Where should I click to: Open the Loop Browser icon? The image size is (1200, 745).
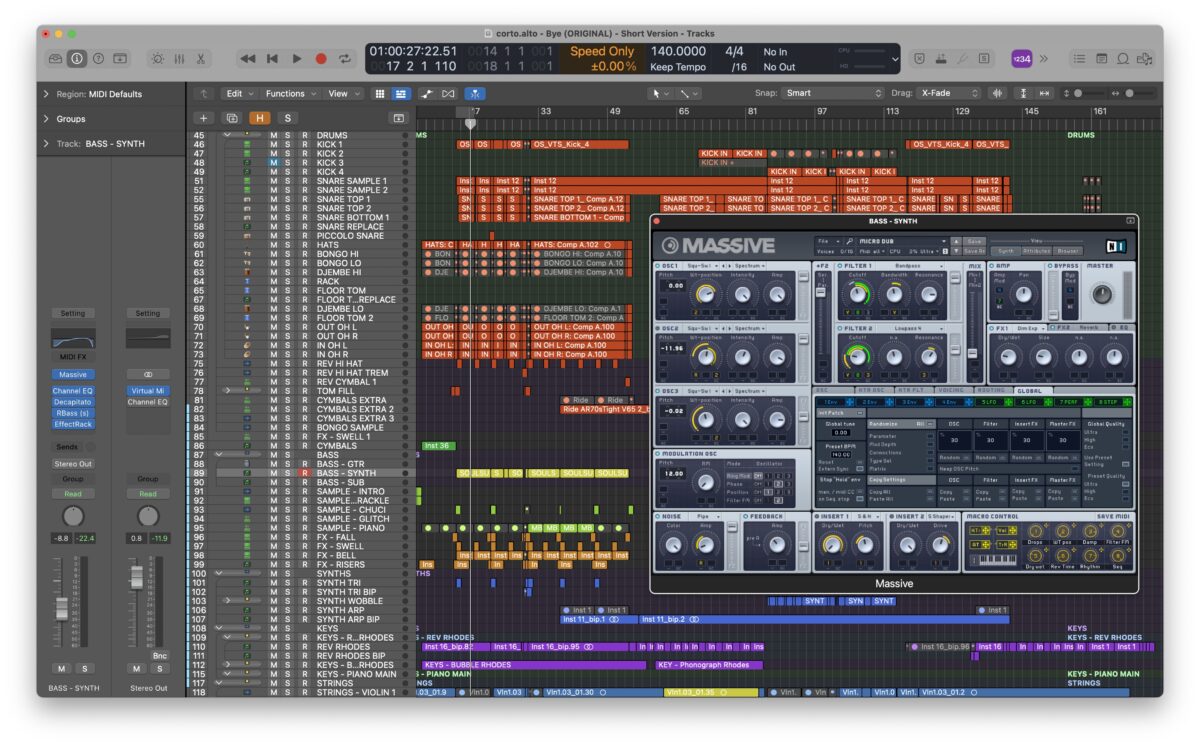pyautogui.click(x=1121, y=59)
